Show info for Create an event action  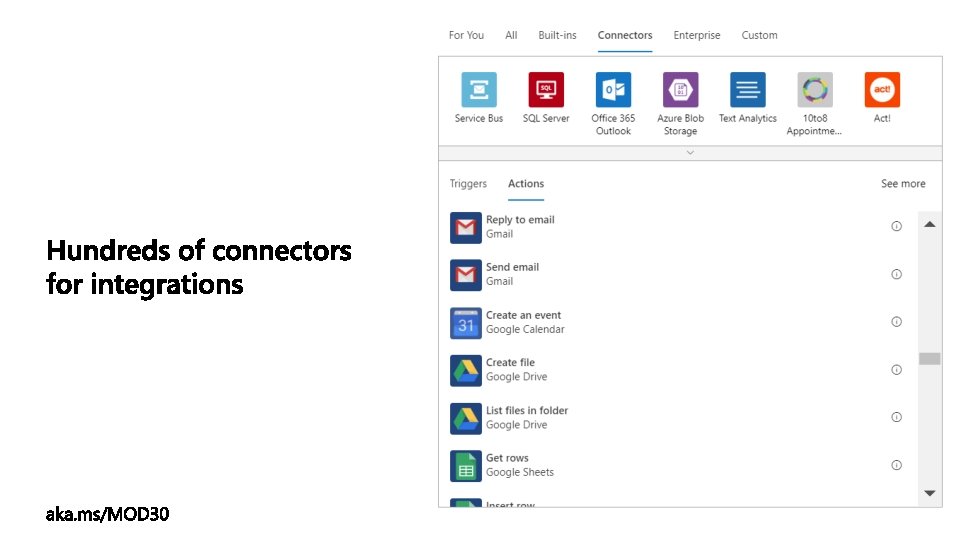click(x=896, y=322)
